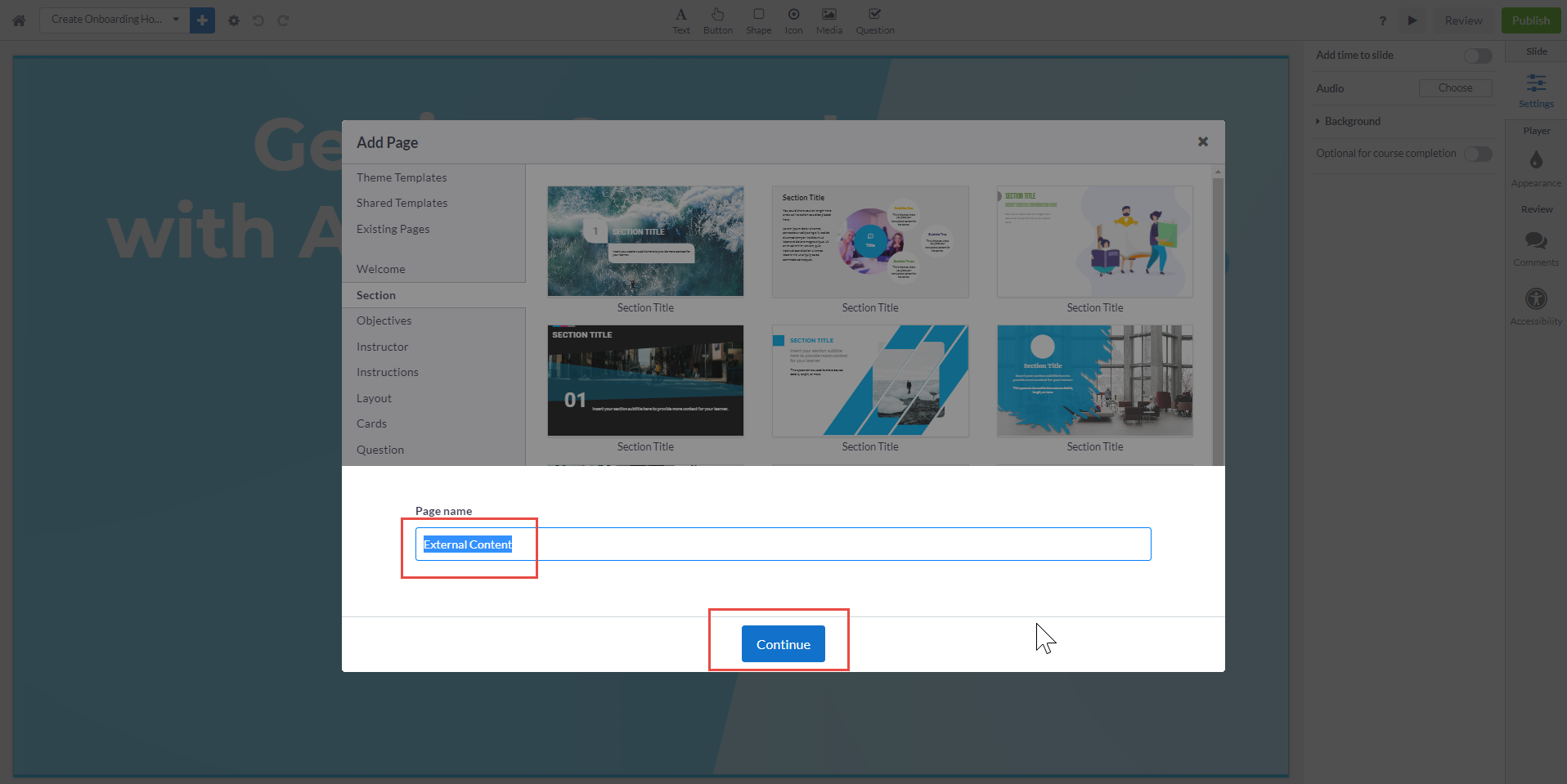Insert a Question element
Image resolution: width=1567 pixels, height=784 pixels.
point(875,20)
